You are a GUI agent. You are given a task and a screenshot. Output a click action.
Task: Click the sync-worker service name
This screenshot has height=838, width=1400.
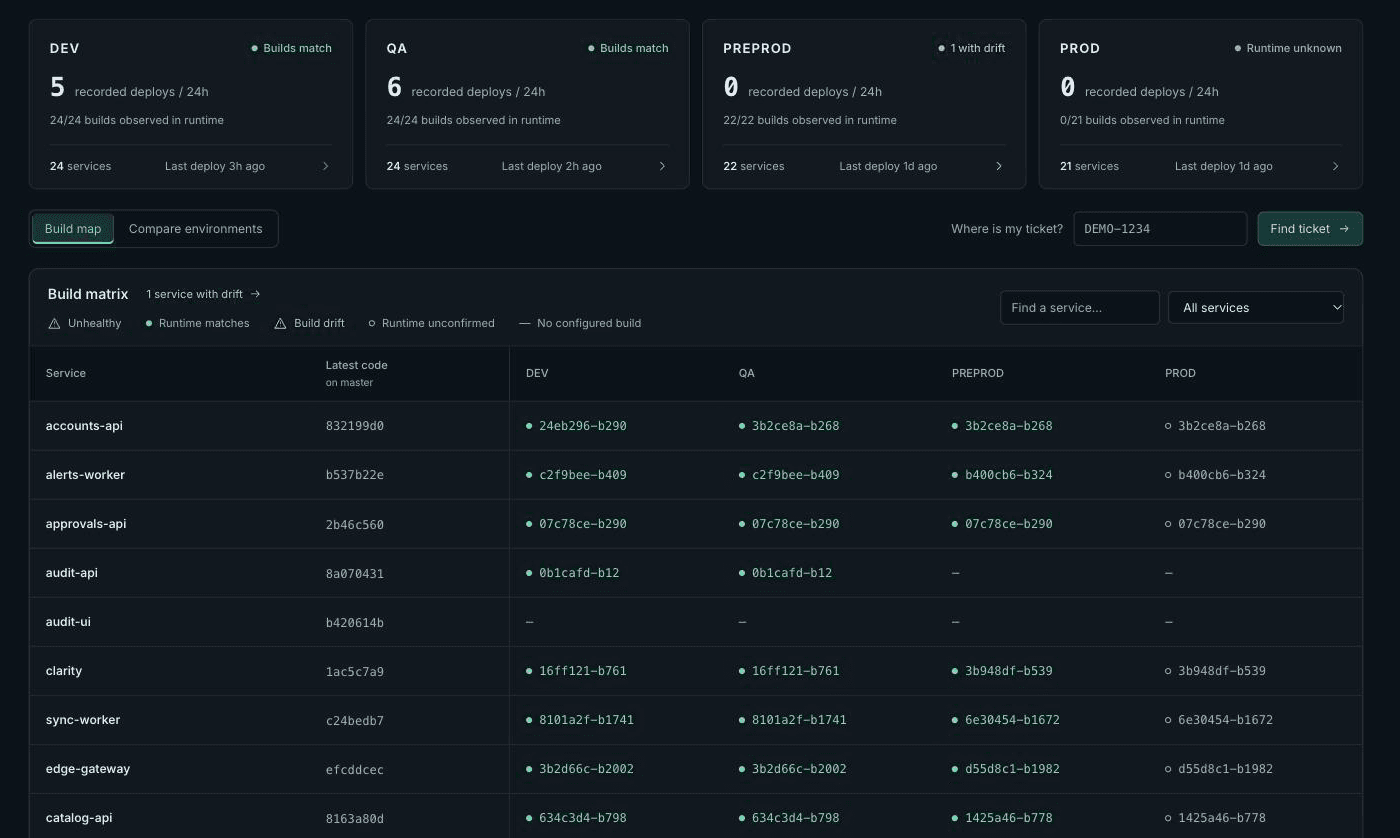[83, 720]
